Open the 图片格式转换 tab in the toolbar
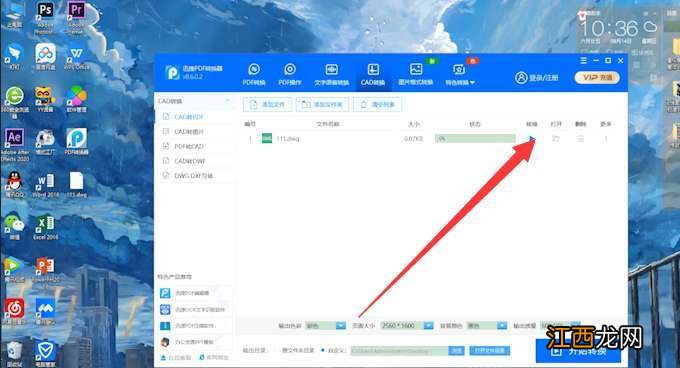 click(415, 75)
